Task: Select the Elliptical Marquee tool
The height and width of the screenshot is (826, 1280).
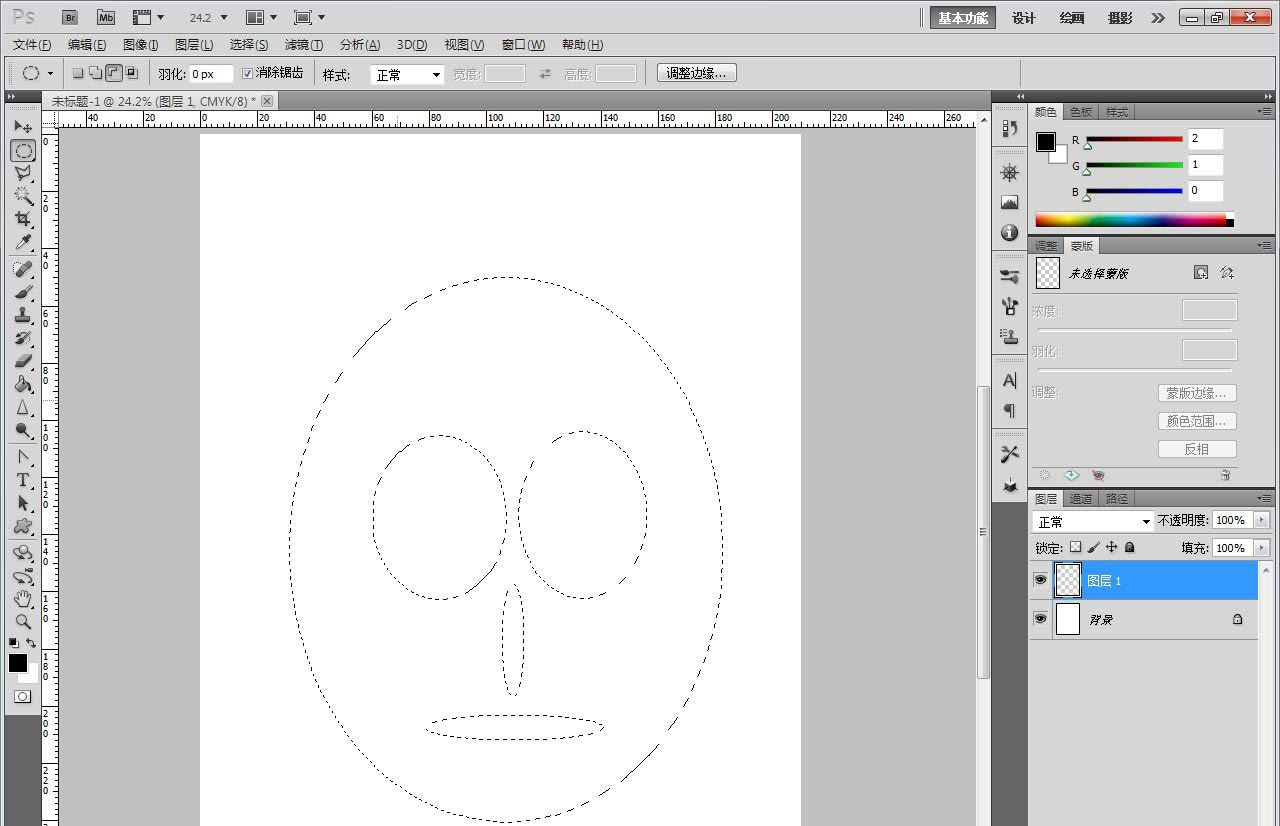Action: click(x=22, y=151)
